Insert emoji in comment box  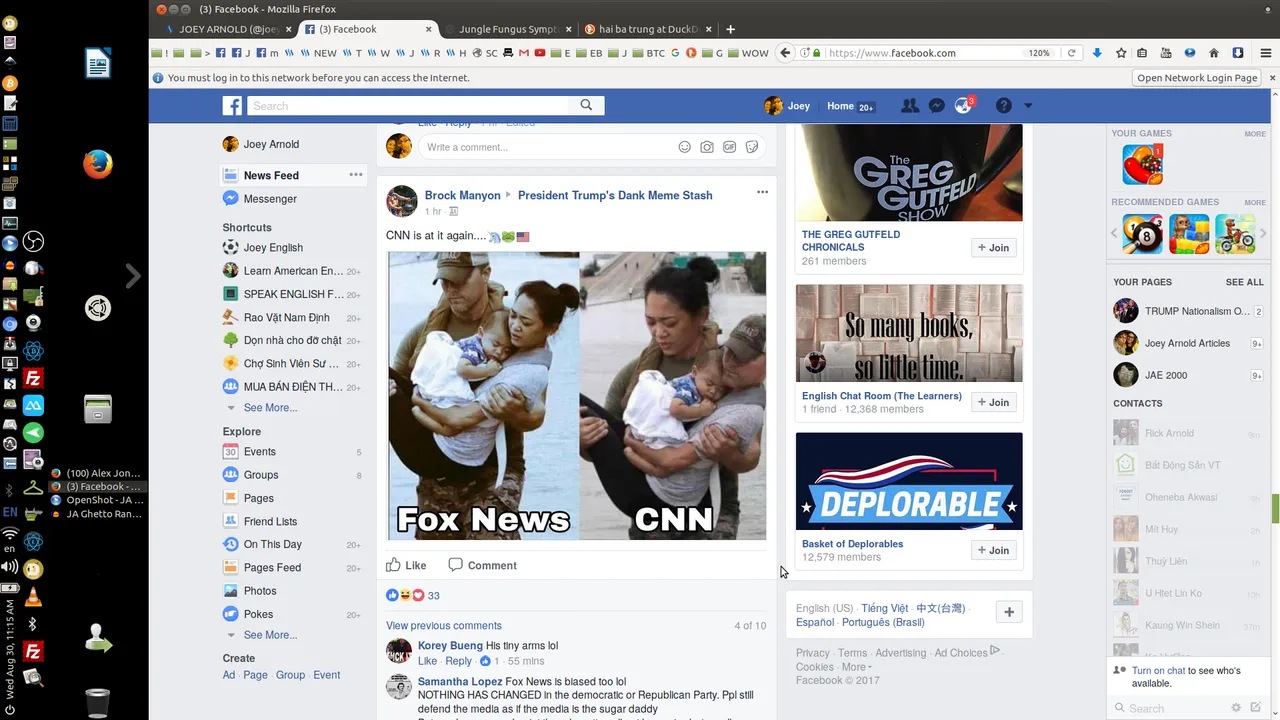pyautogui.click(x=685, y=147)
